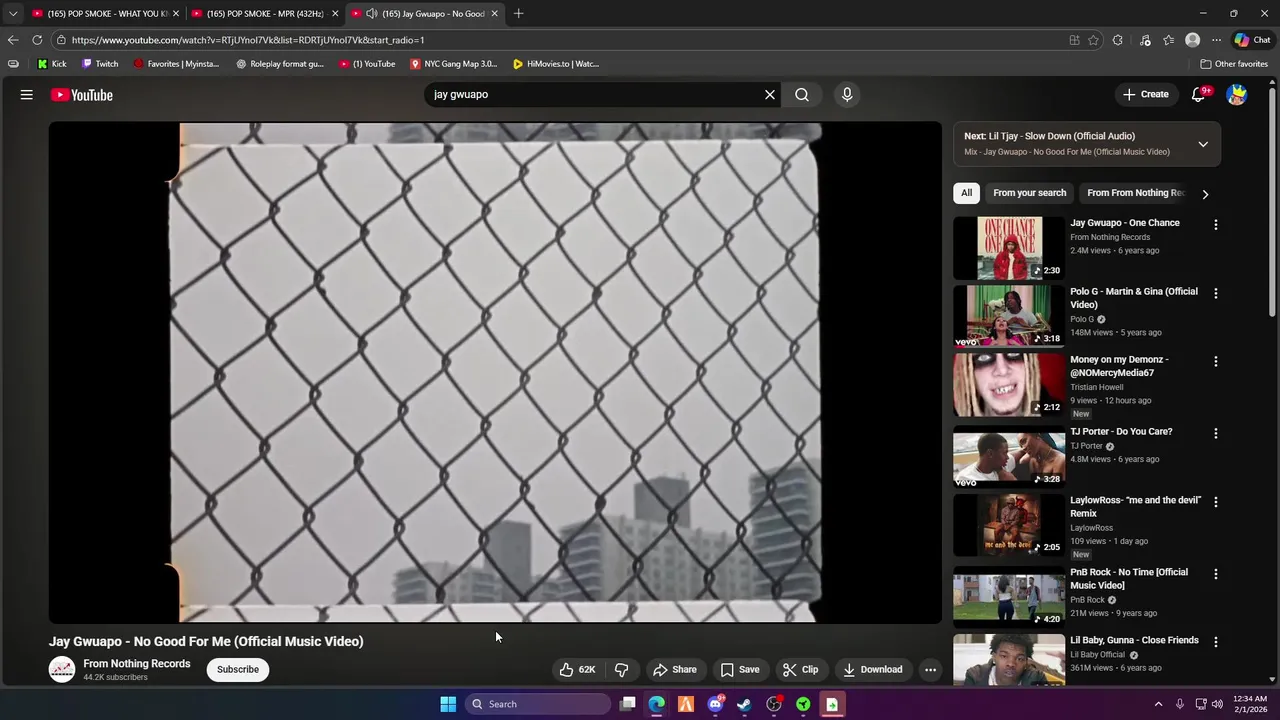Open browser extensions puzzle icon
This screenshot has width=1280, height=720.
click(x=1118, y=40)
